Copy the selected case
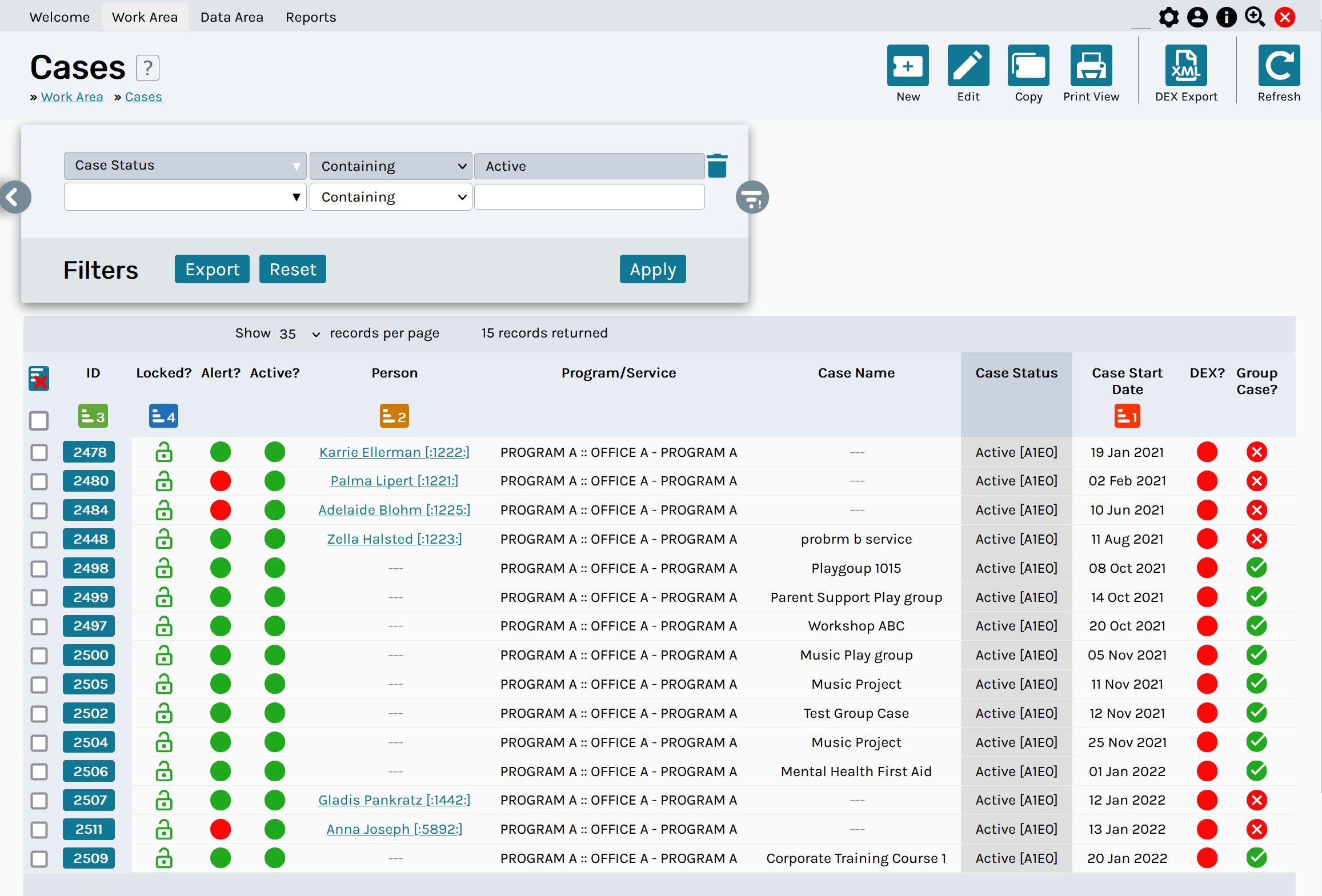Image resolution: width=1322 pixels, height=896 pixels. (1028, 65)
